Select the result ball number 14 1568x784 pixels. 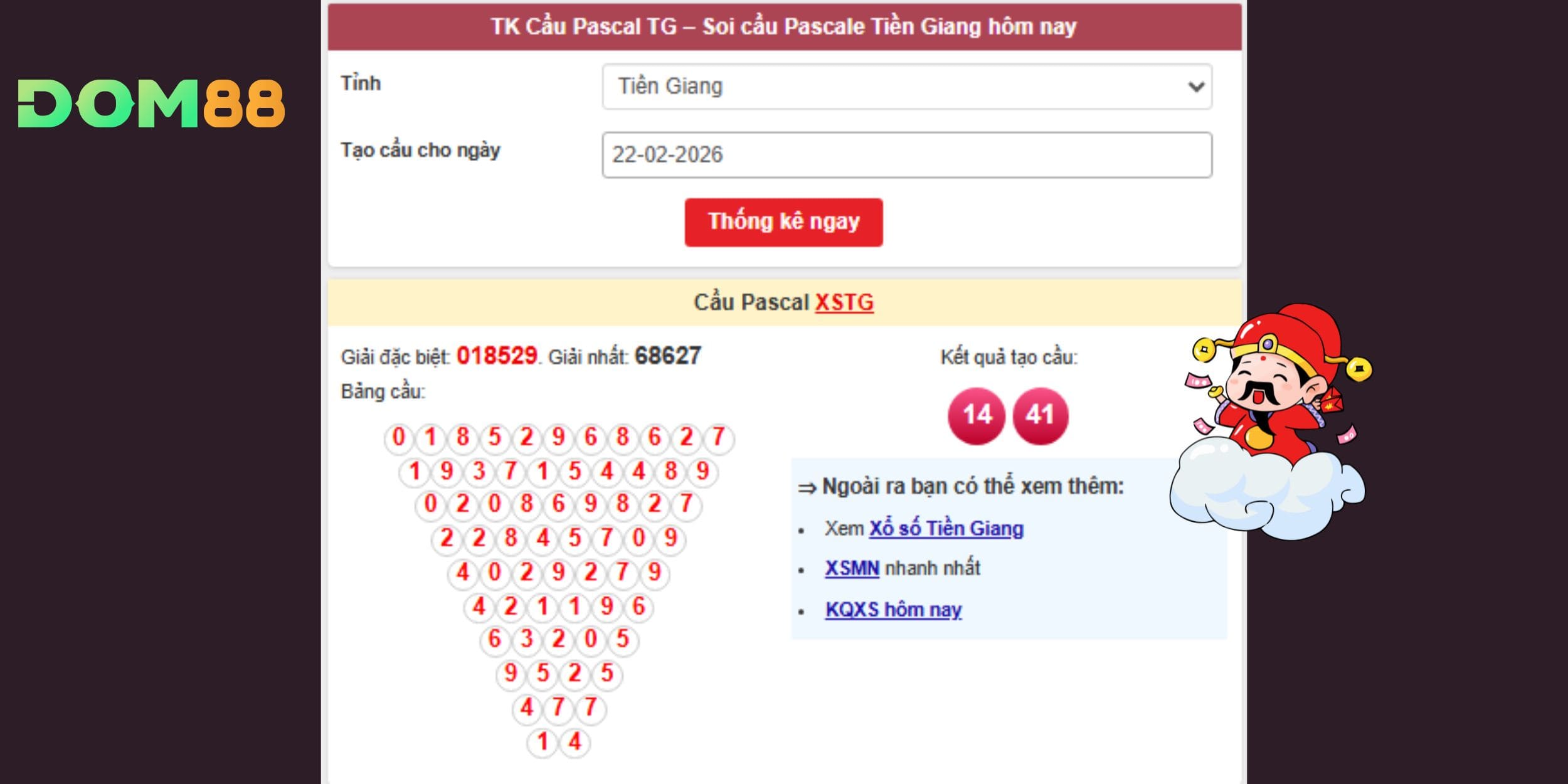[977, 415]
